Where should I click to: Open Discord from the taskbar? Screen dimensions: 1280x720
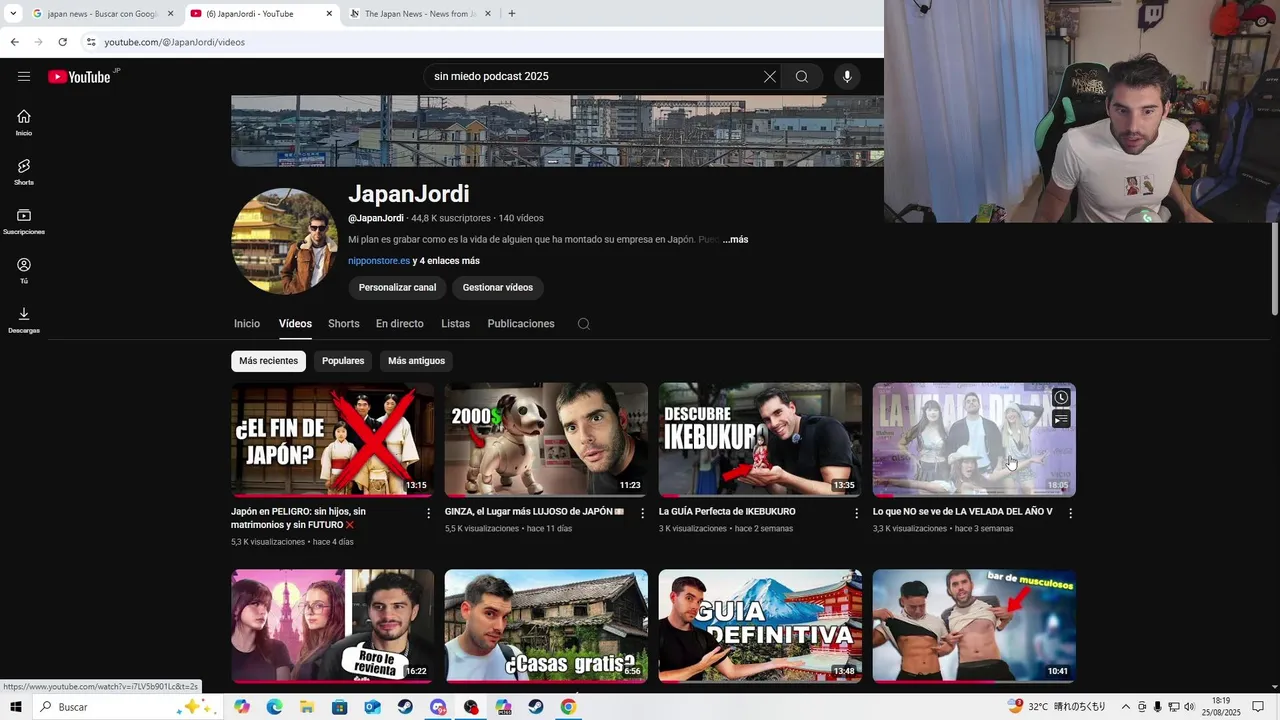pos(438,707)
